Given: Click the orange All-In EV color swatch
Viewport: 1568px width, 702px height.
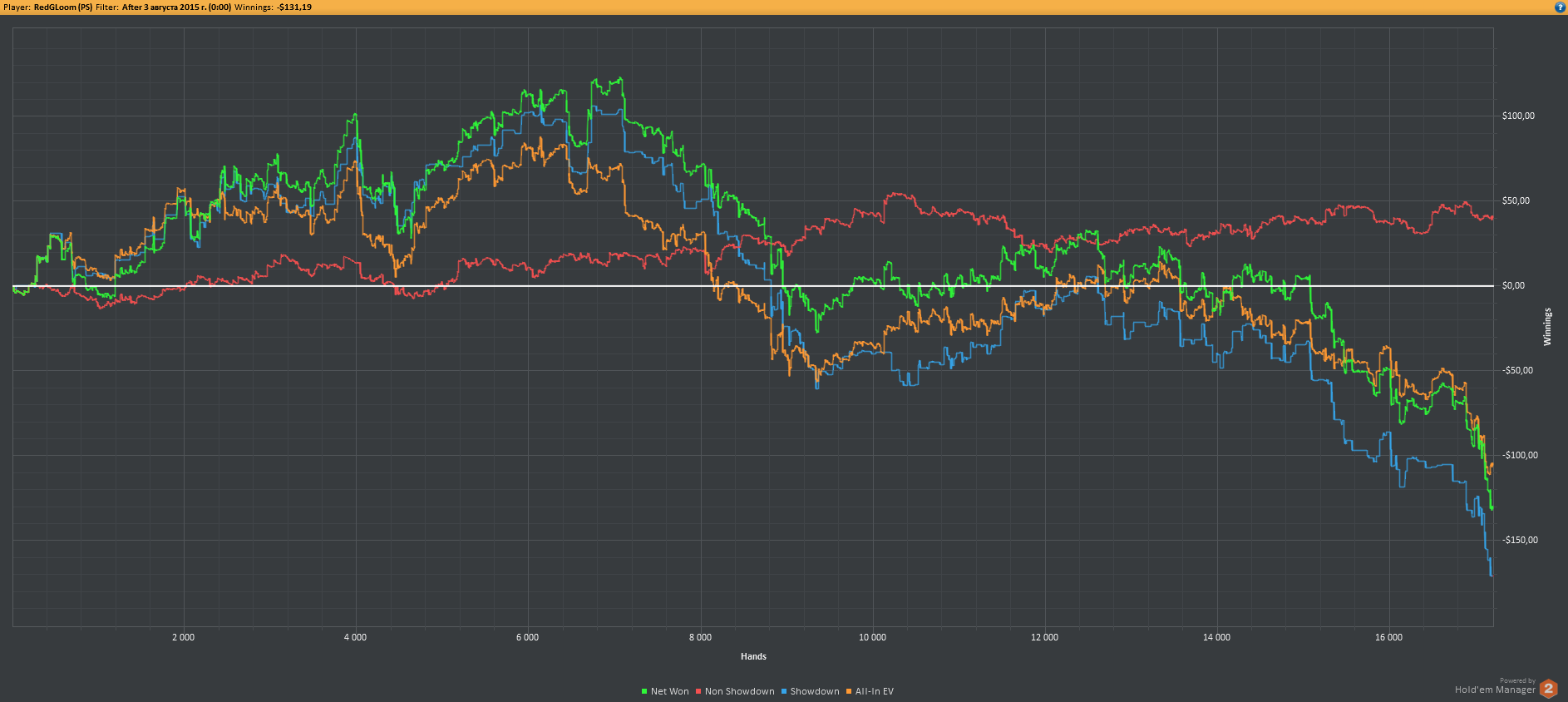Looking at the screenshot, I should (849, 692).
